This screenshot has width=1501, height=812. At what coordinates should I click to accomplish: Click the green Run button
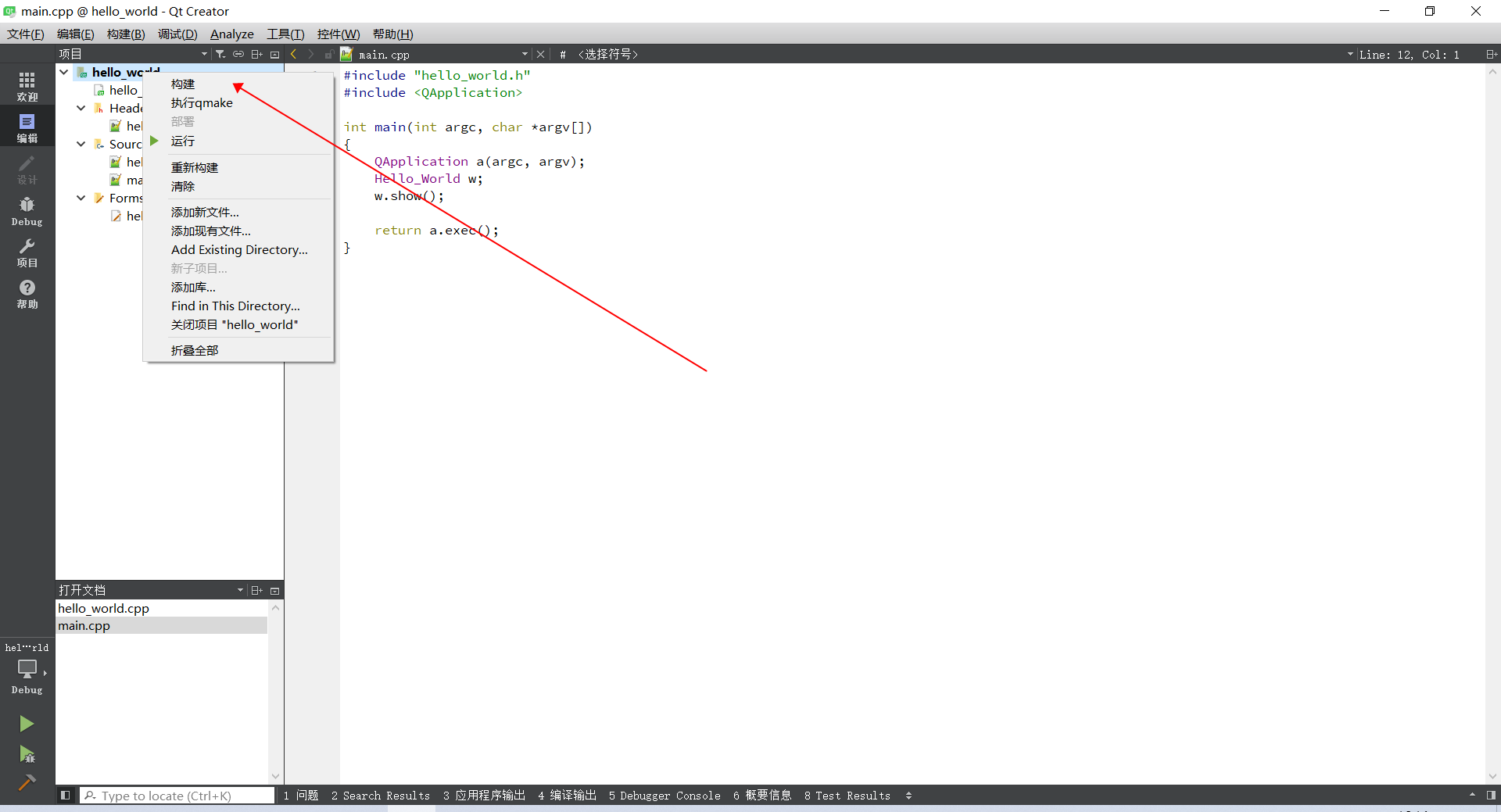pos(27,724)
